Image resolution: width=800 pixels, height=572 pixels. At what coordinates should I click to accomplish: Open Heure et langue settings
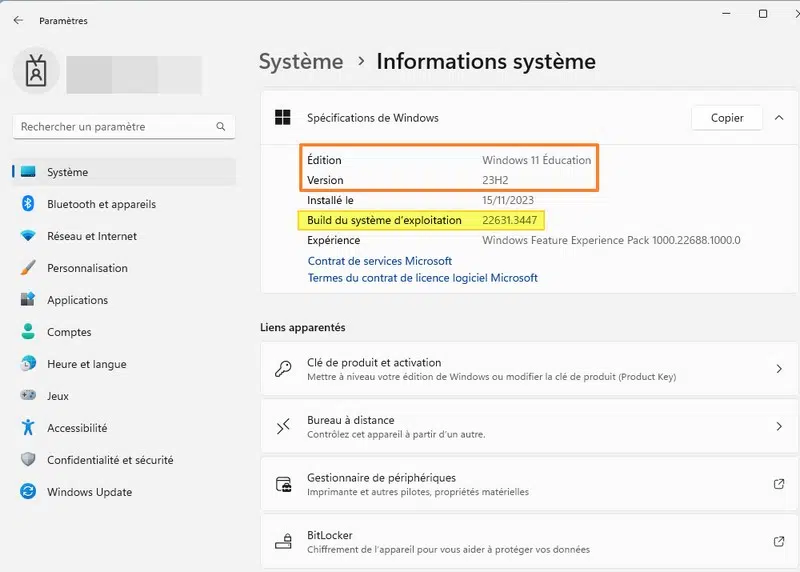[86, 364]
